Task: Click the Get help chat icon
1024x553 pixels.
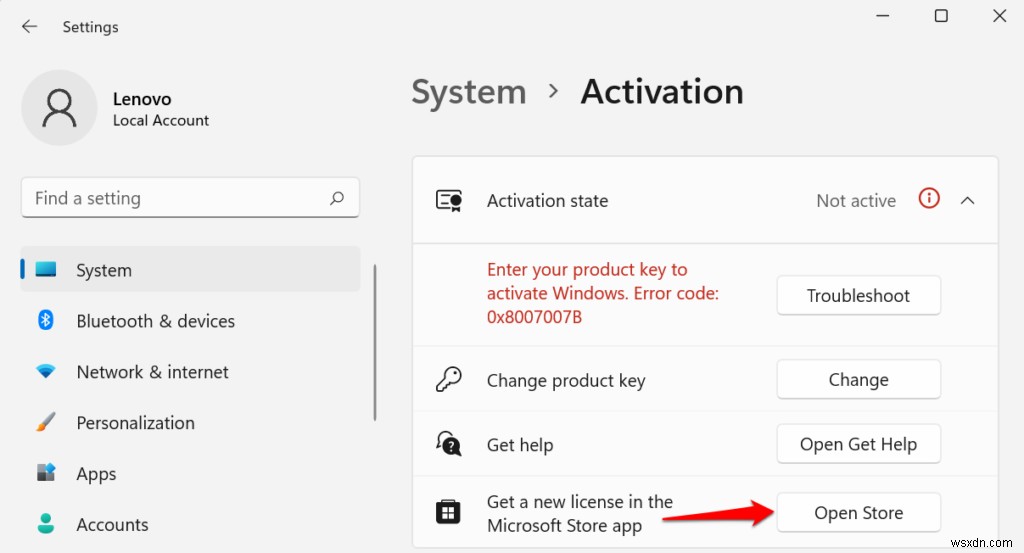Action: click(x=448, y=444)
